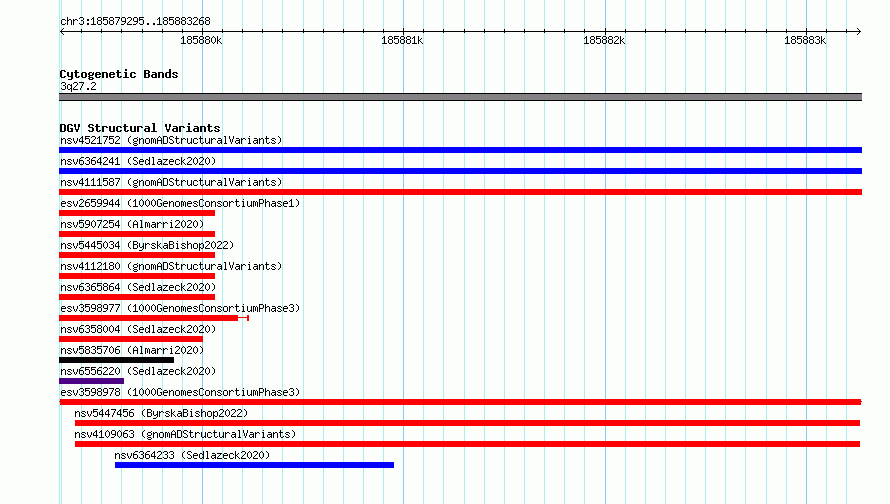The height and width of the screenshot is (504, 890).
Task: Open nsv6556220 (Sedlazeck2020) label
Action: pos(138,371)
